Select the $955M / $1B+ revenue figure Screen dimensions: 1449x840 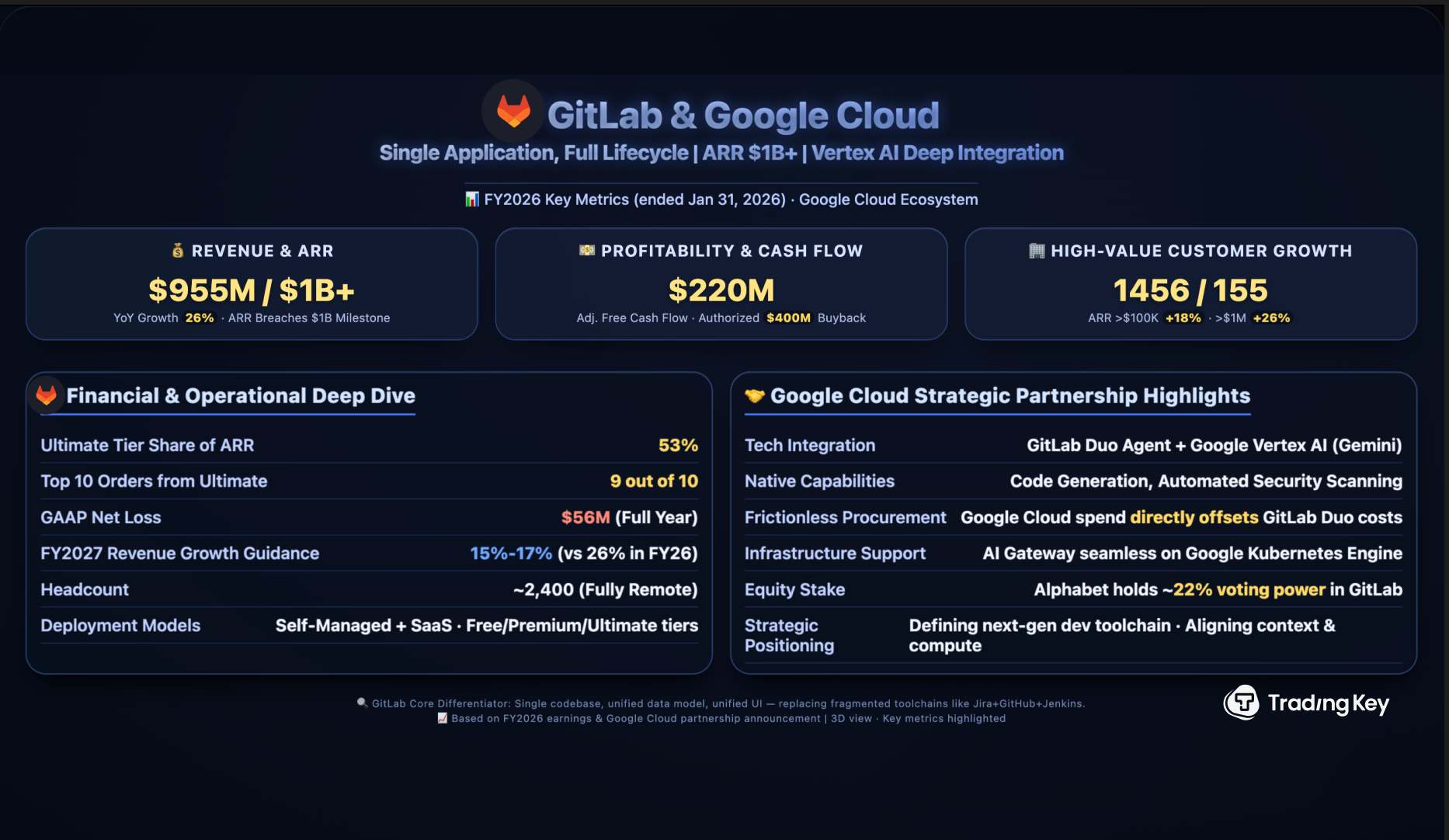(x=252, y=290)
